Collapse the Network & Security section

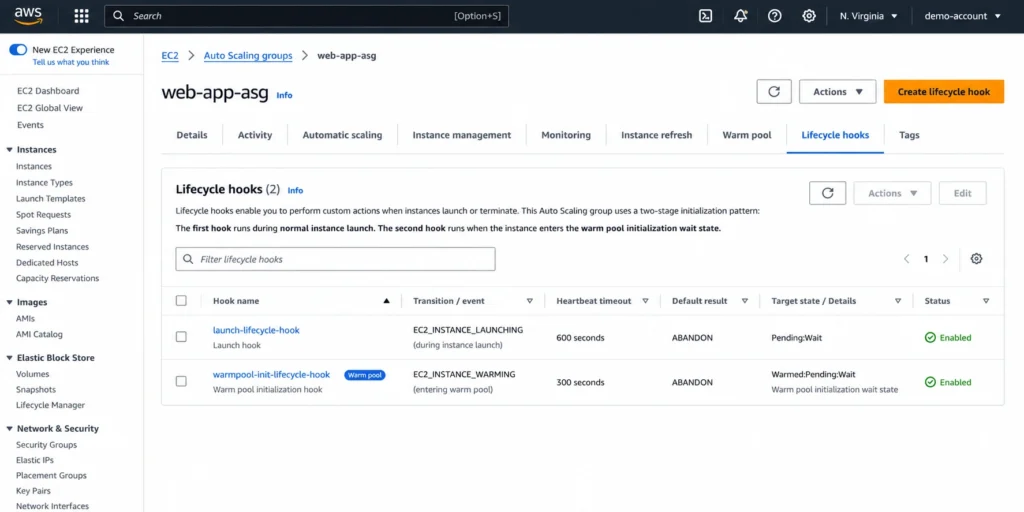tap(9, 429)
